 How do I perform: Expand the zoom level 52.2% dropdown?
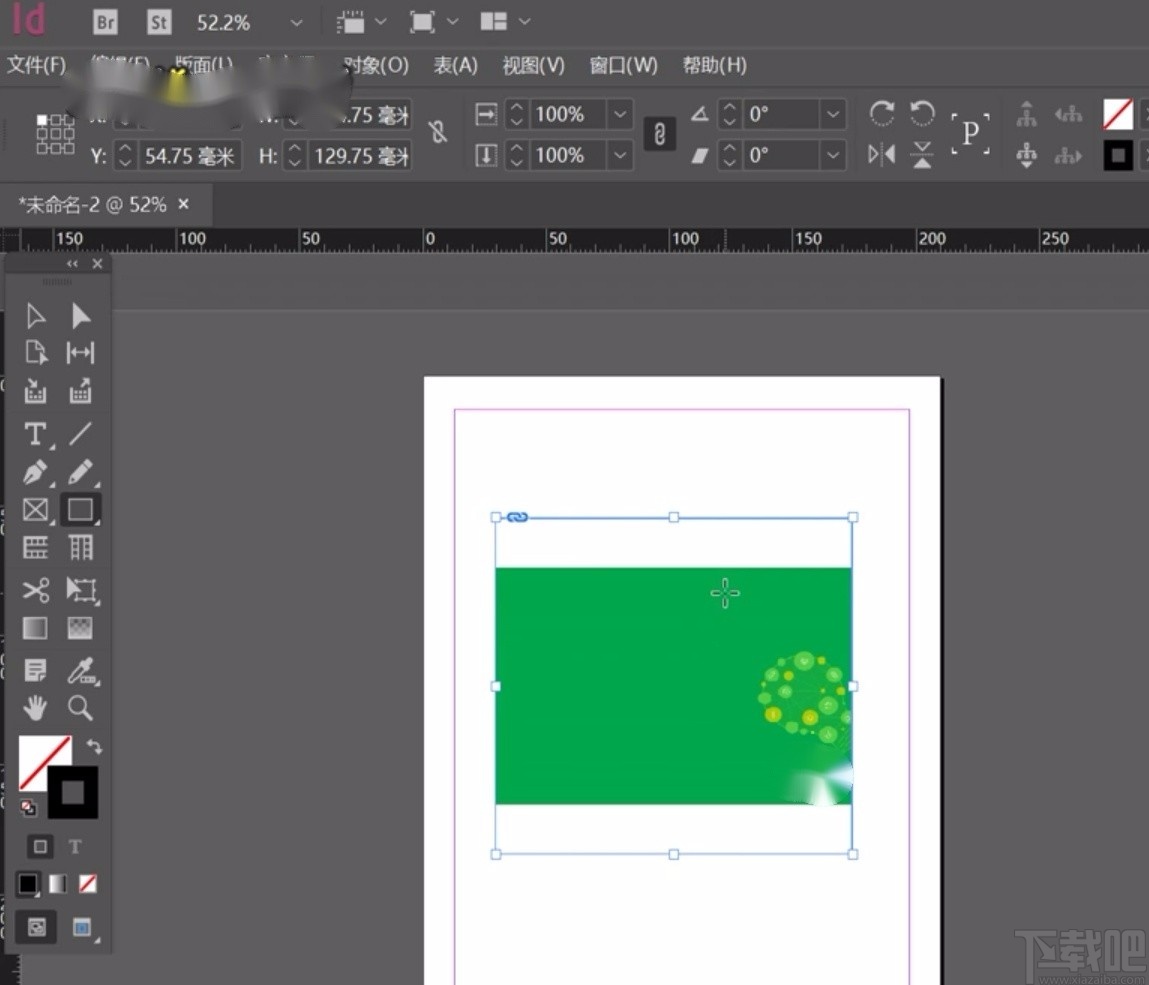click(x=295, y=22)
